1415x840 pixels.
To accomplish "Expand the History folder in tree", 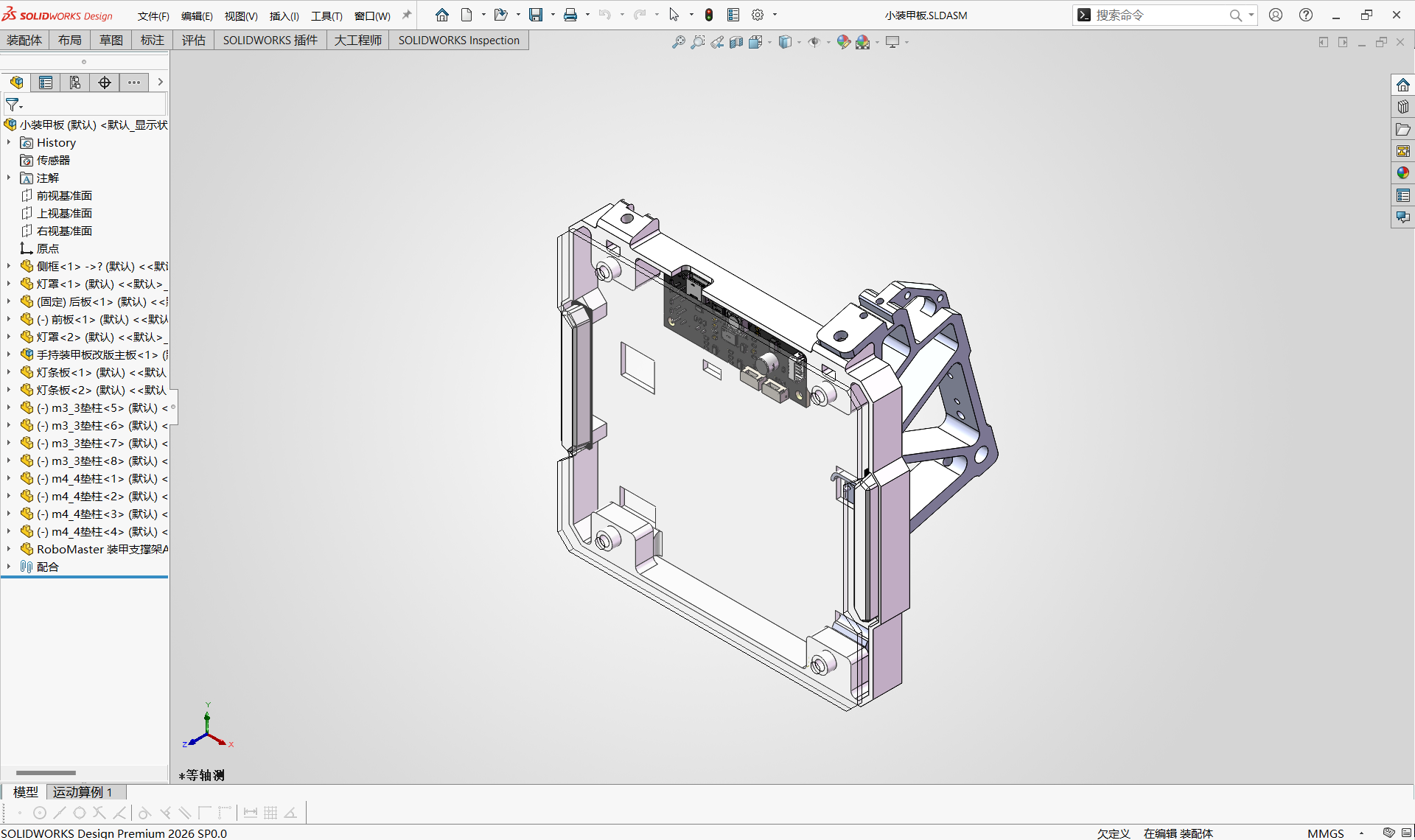I will click(x=9, y=142).
